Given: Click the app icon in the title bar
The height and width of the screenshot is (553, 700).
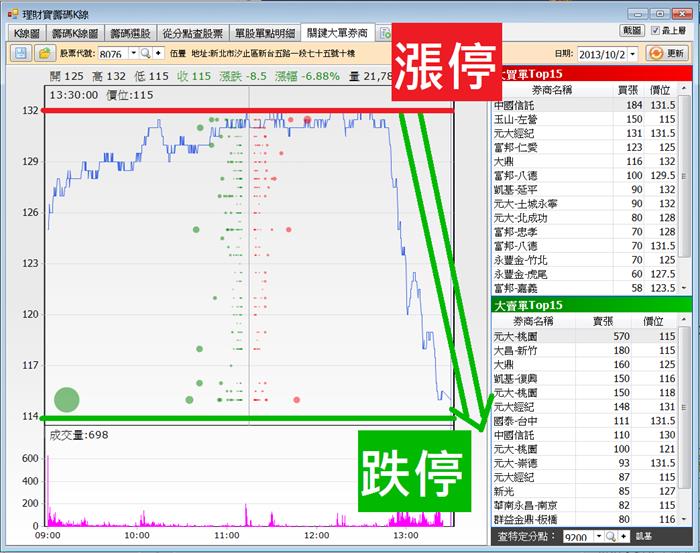Looking at the screenshot, I should [13, 14].
